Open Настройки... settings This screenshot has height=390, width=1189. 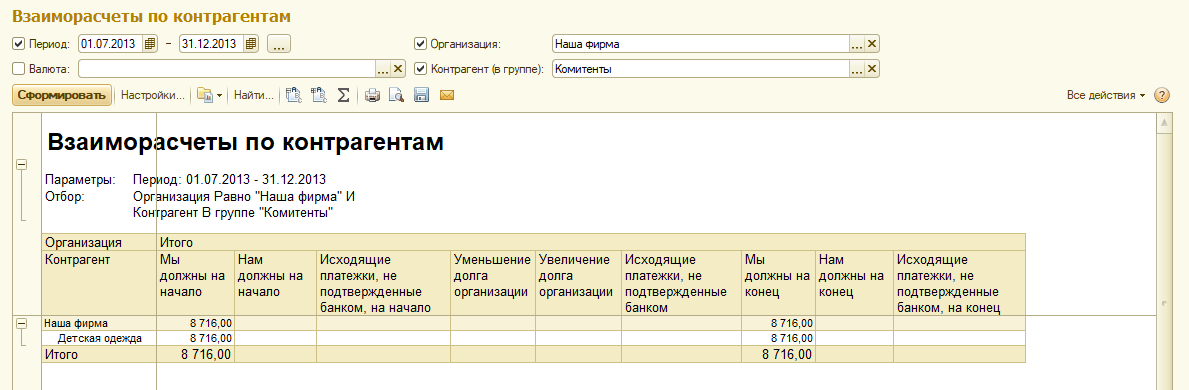[153, 96]
